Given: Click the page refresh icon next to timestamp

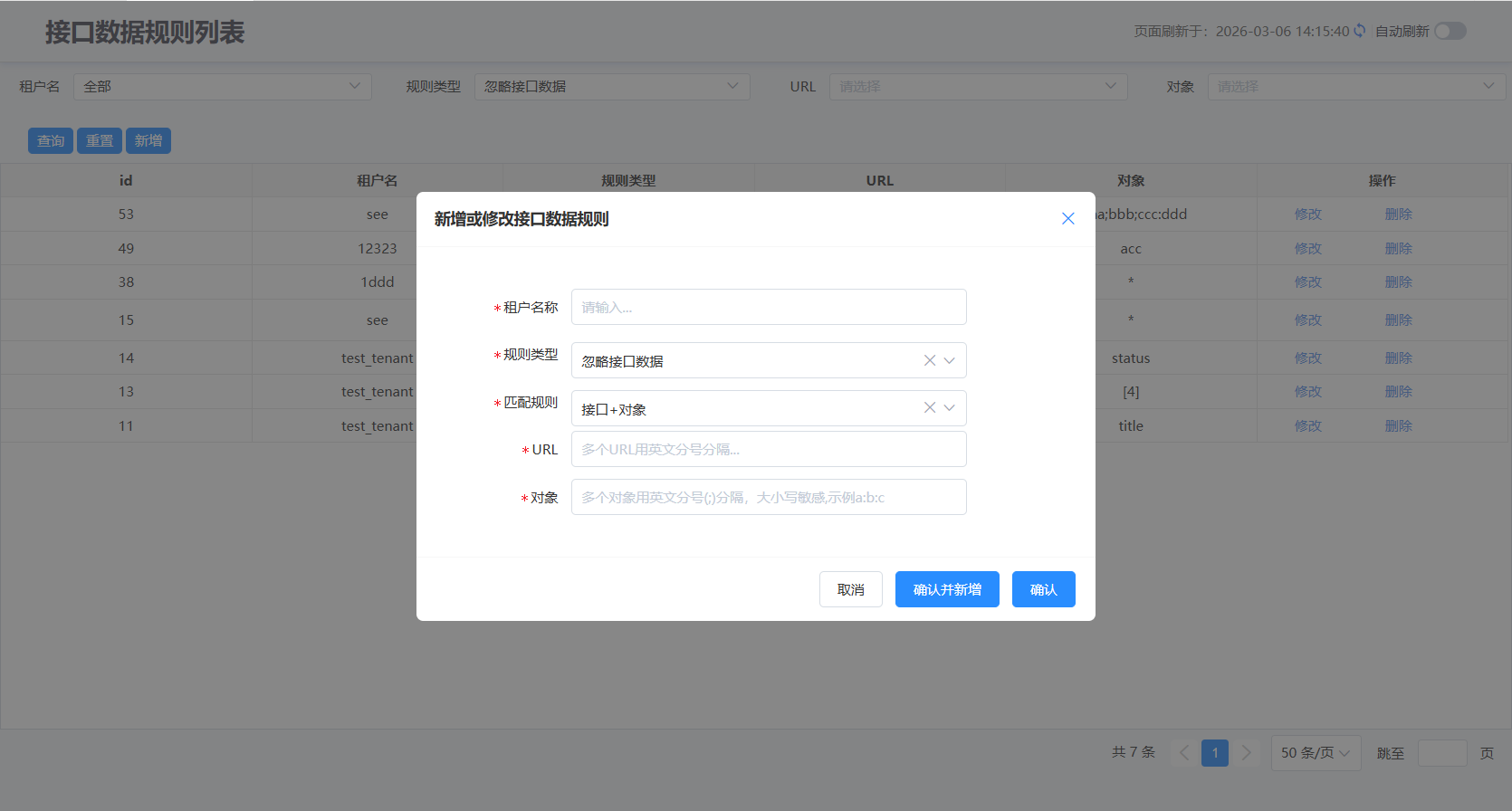Looking at the screenshot, I should (x=1359, y=31).
